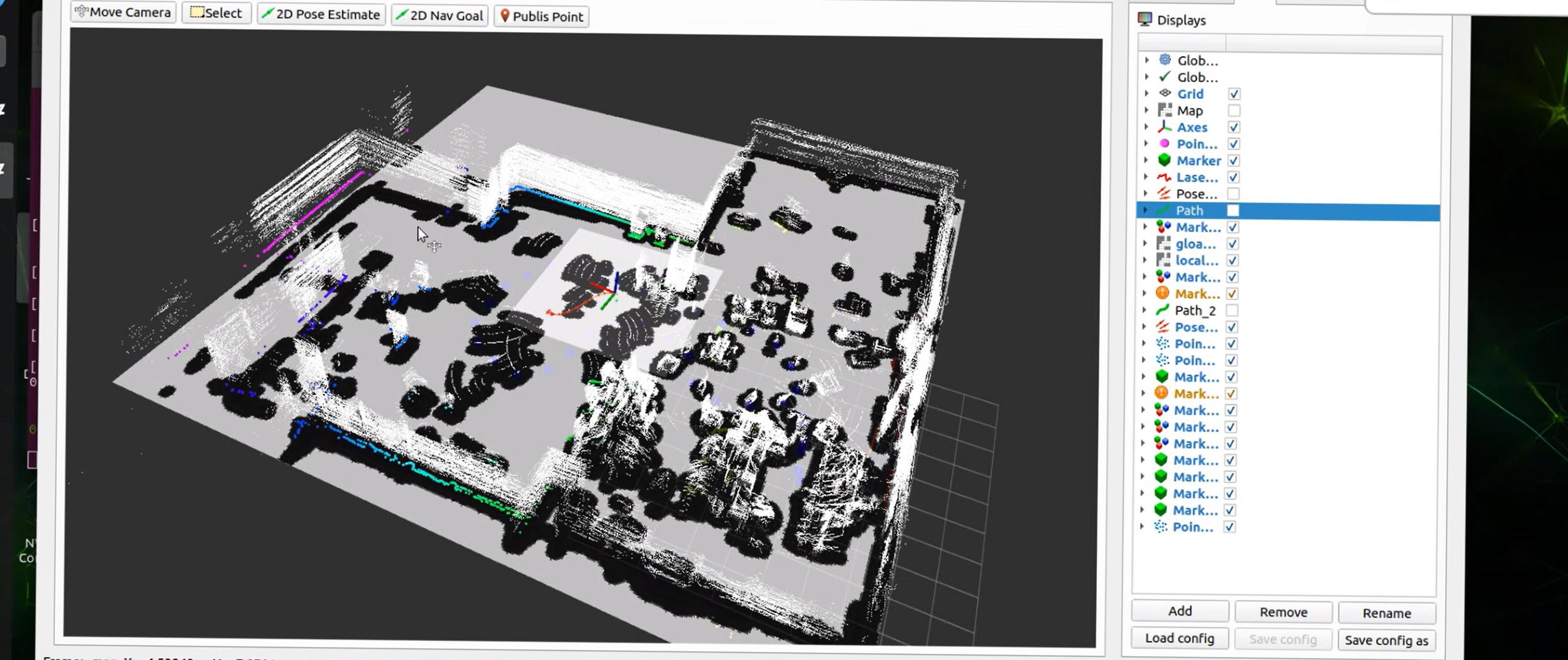Image resolution: width=1568 pixels, height=660 pixels.
Task: Expand the Marker display entry
Action: pyautogui.click(x=1146, y=161)
